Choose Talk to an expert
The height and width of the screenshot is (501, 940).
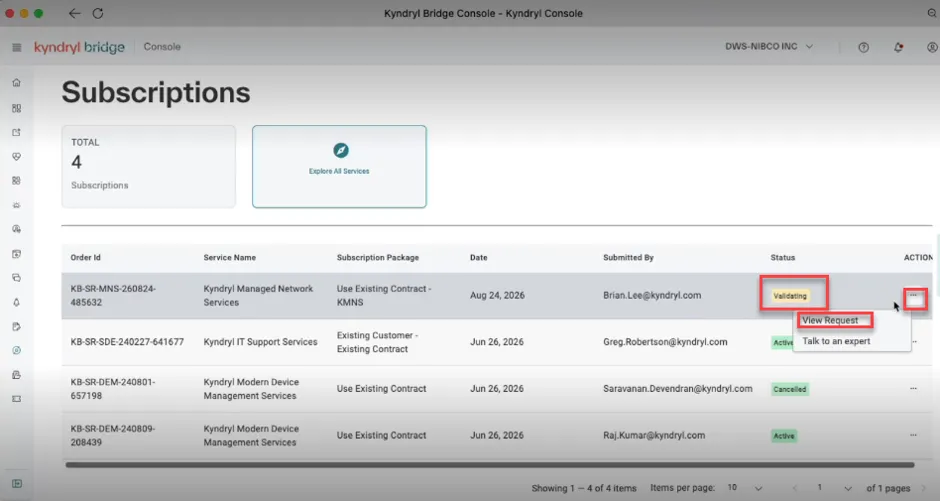836,342
